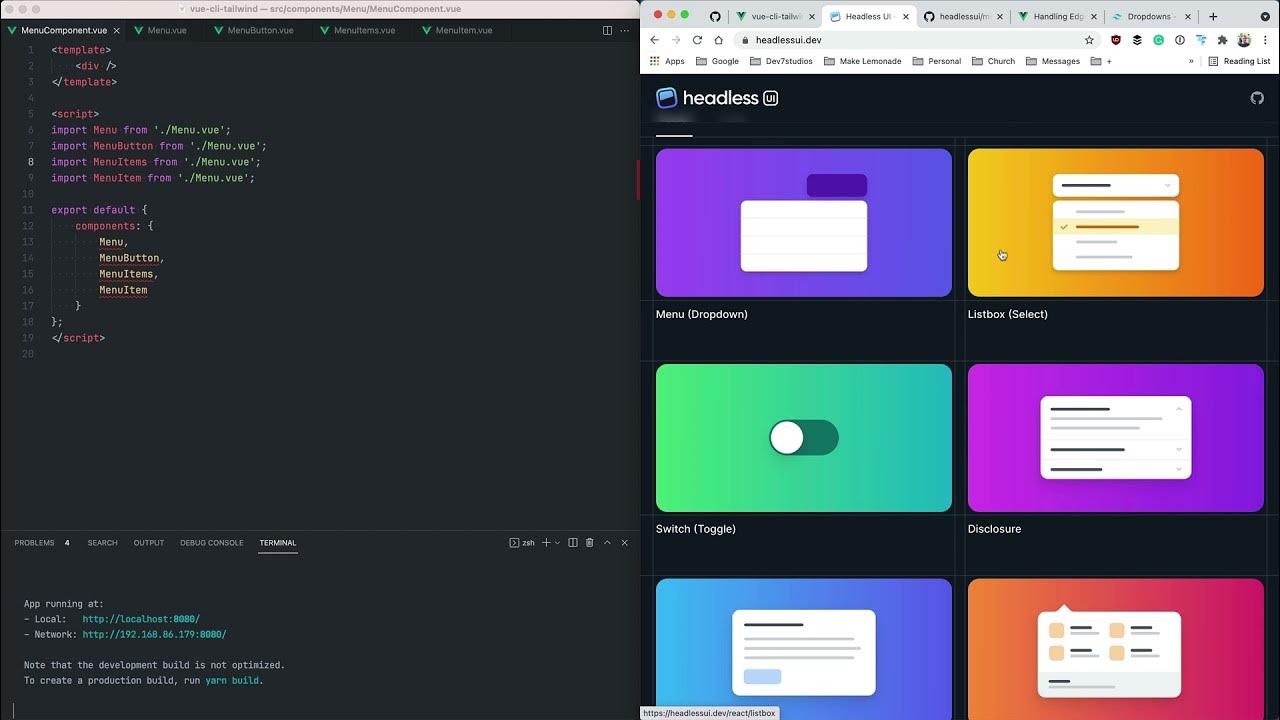Open the Personal bookmarks folder
1280x720 pixels.
[937, 61]
